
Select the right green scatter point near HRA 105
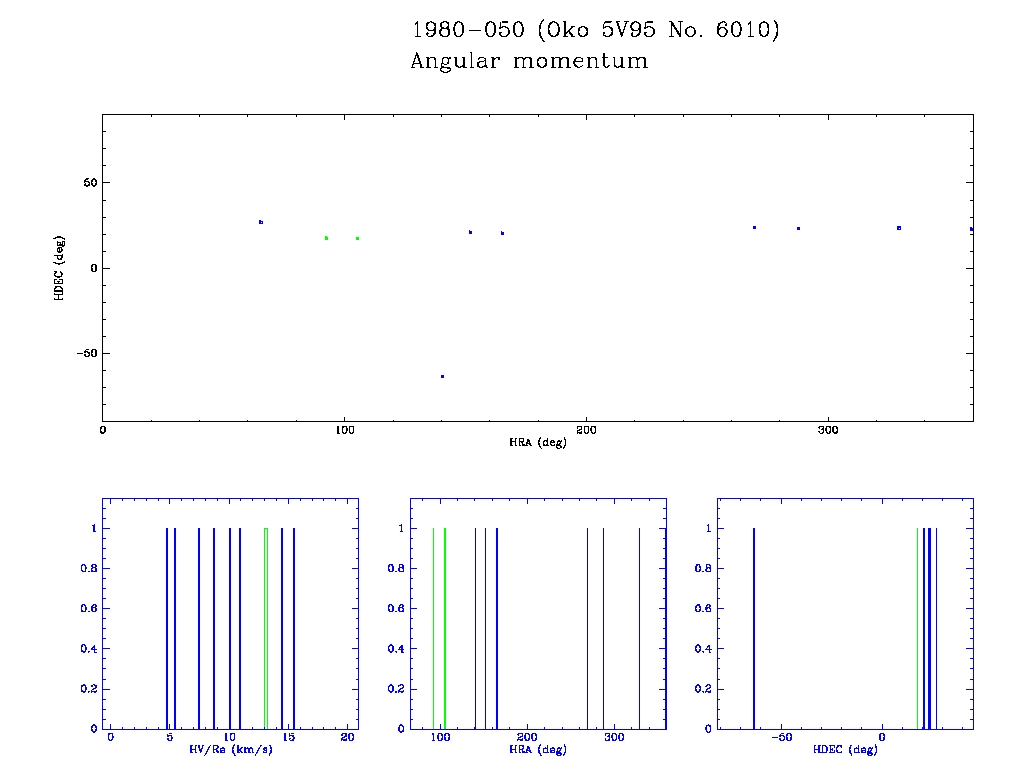[x=357, y=238]
